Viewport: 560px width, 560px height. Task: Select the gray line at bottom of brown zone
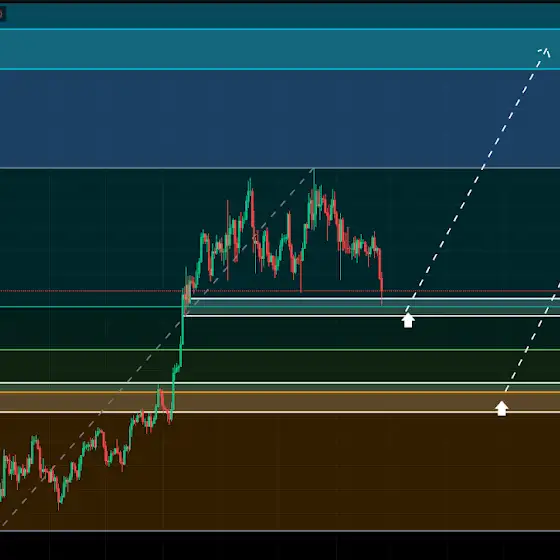tap(280, 531)
